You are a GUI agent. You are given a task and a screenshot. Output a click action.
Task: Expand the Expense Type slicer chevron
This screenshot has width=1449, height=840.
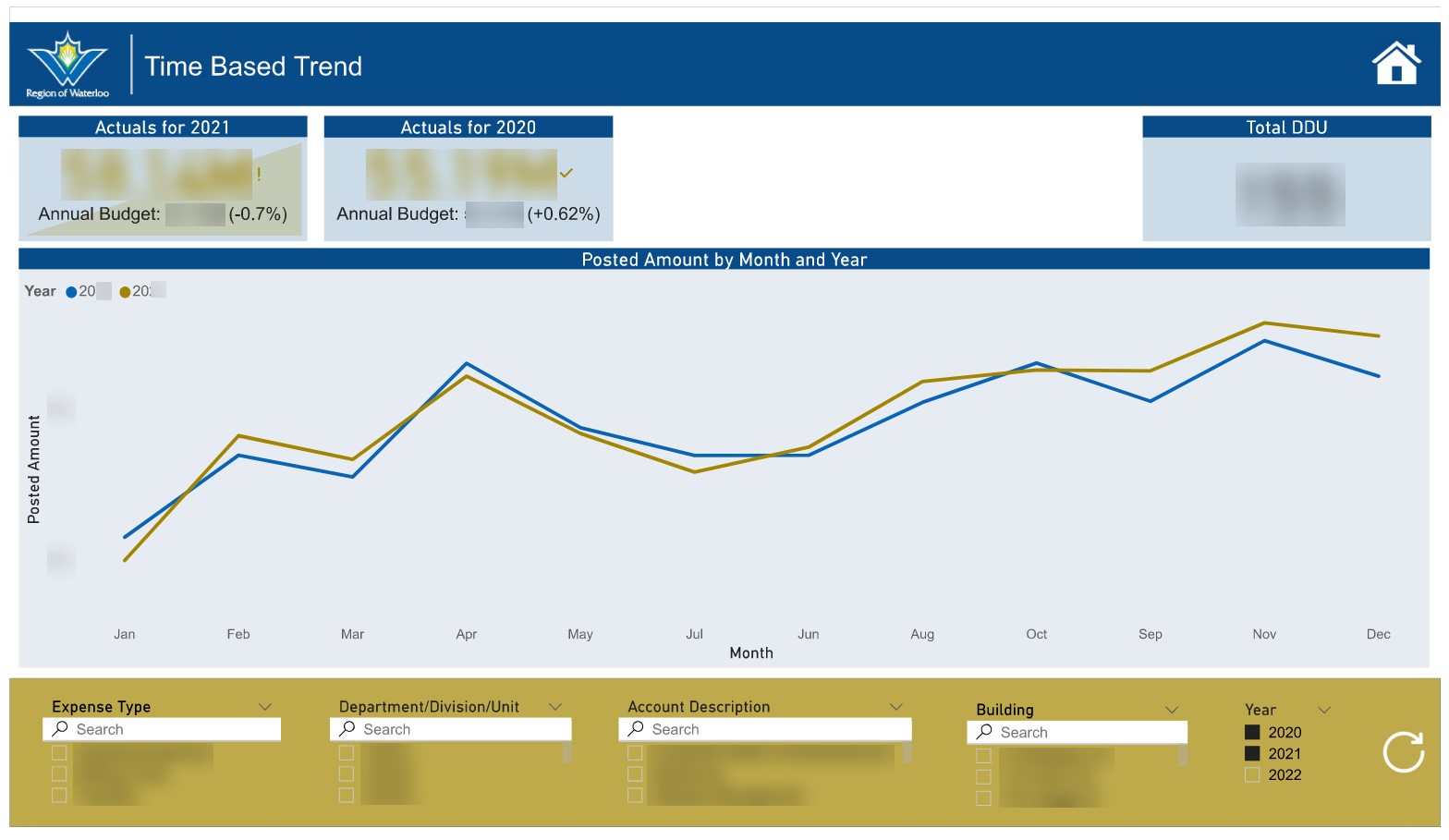tap(265, 707)
